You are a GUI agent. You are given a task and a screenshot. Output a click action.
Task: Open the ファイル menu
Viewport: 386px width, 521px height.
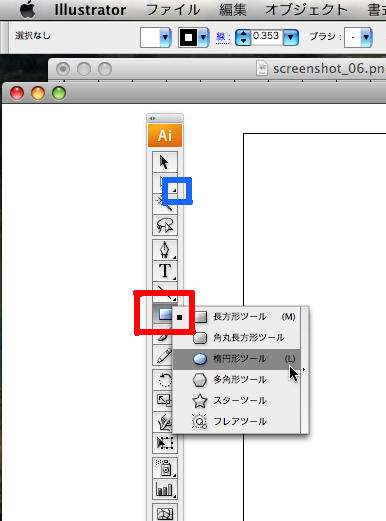pyautogui.click(x=173, y=10)
